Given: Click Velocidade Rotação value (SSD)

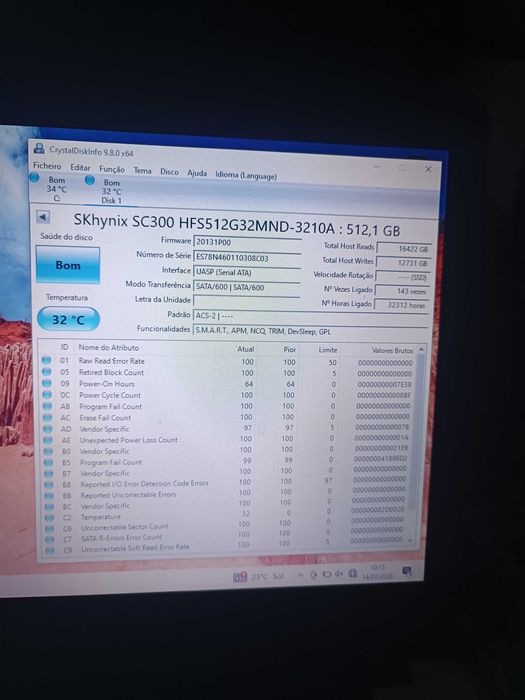Looking at the screenshot, I should point(402,277).
